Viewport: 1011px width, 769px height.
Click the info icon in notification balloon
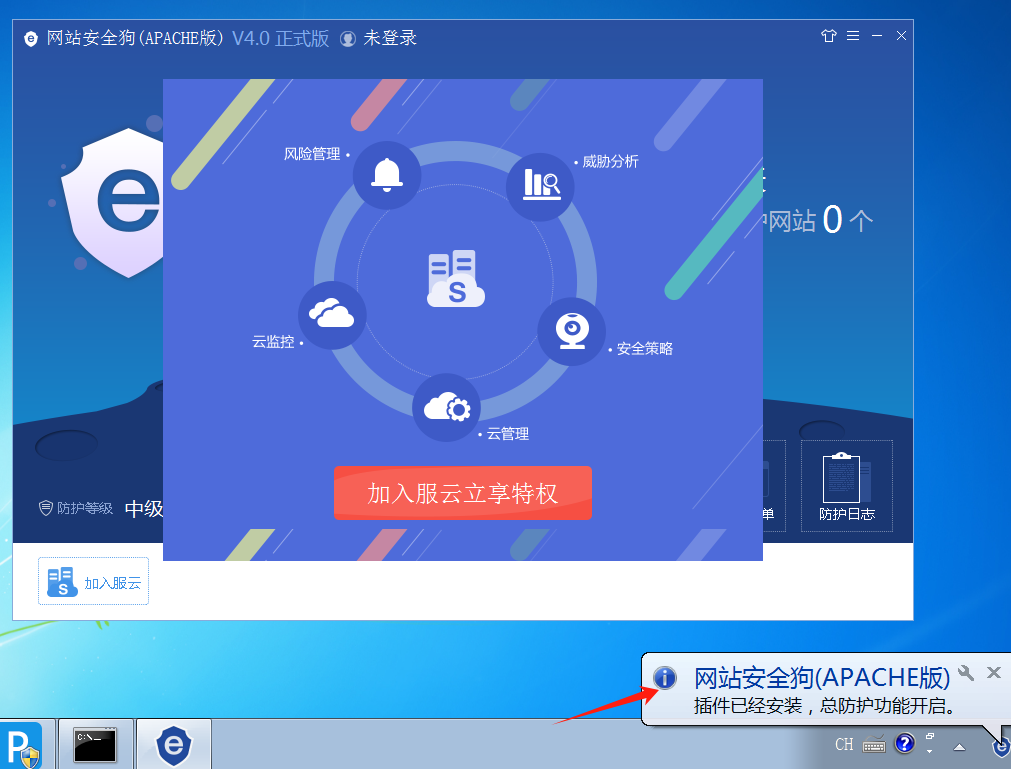point(665,677)
